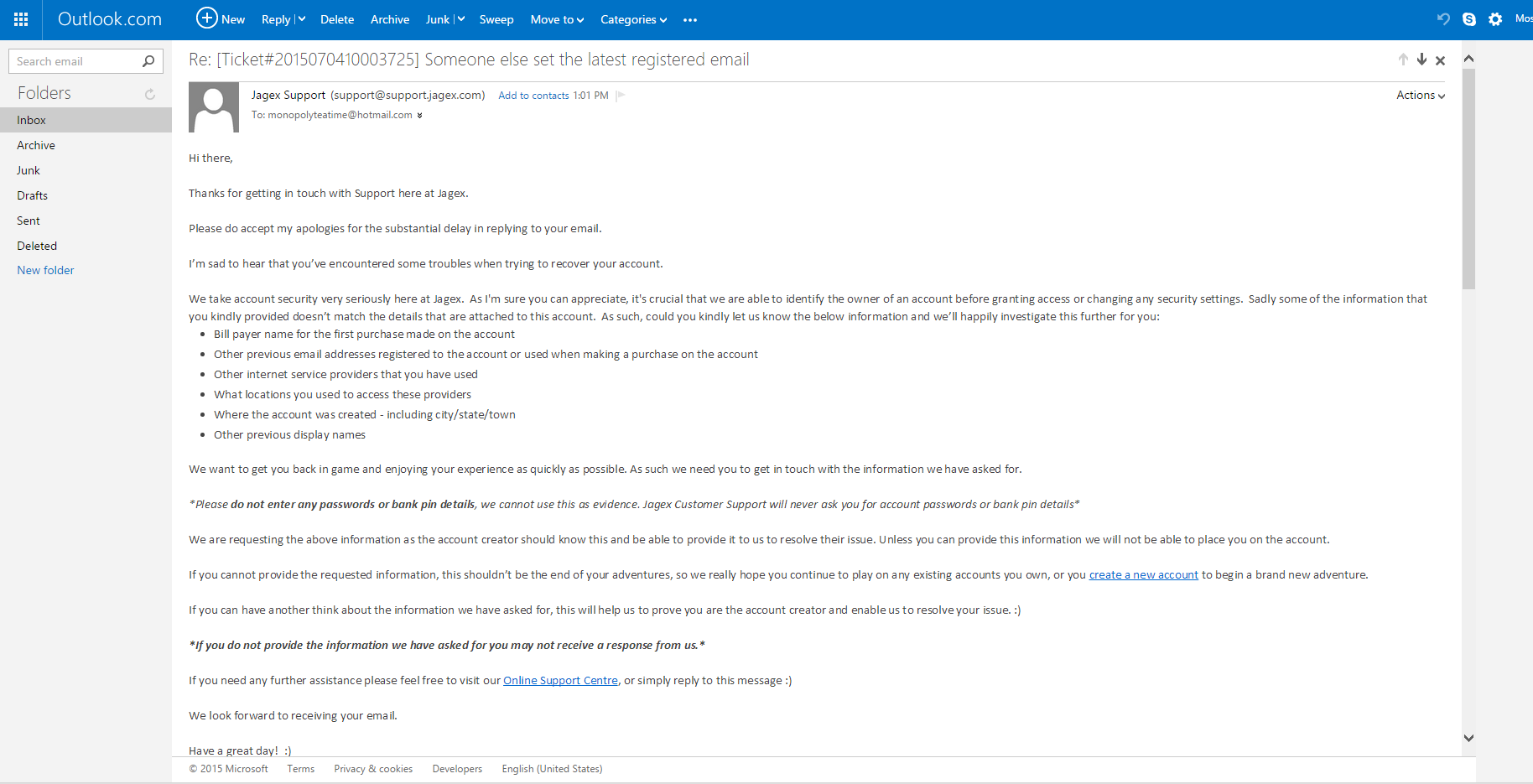Viewport: 1533px width, 784px height.
Task: Open the Junk folder
Action: point(86,170)
